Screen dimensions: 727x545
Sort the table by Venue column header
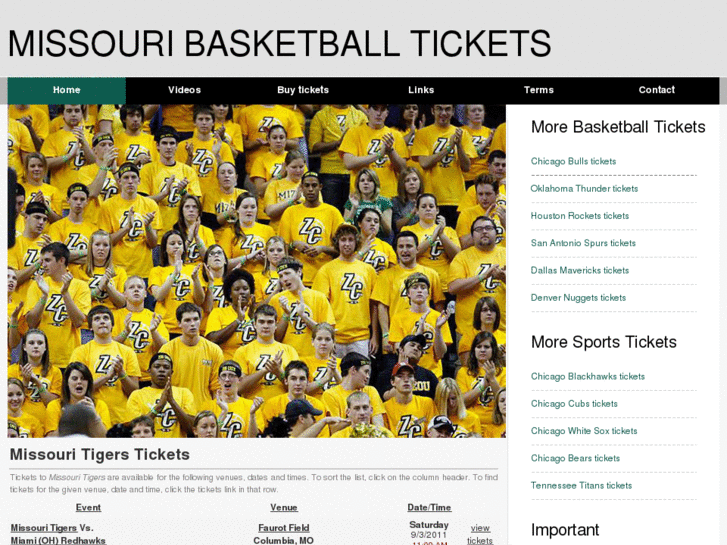tap(284, 507)
